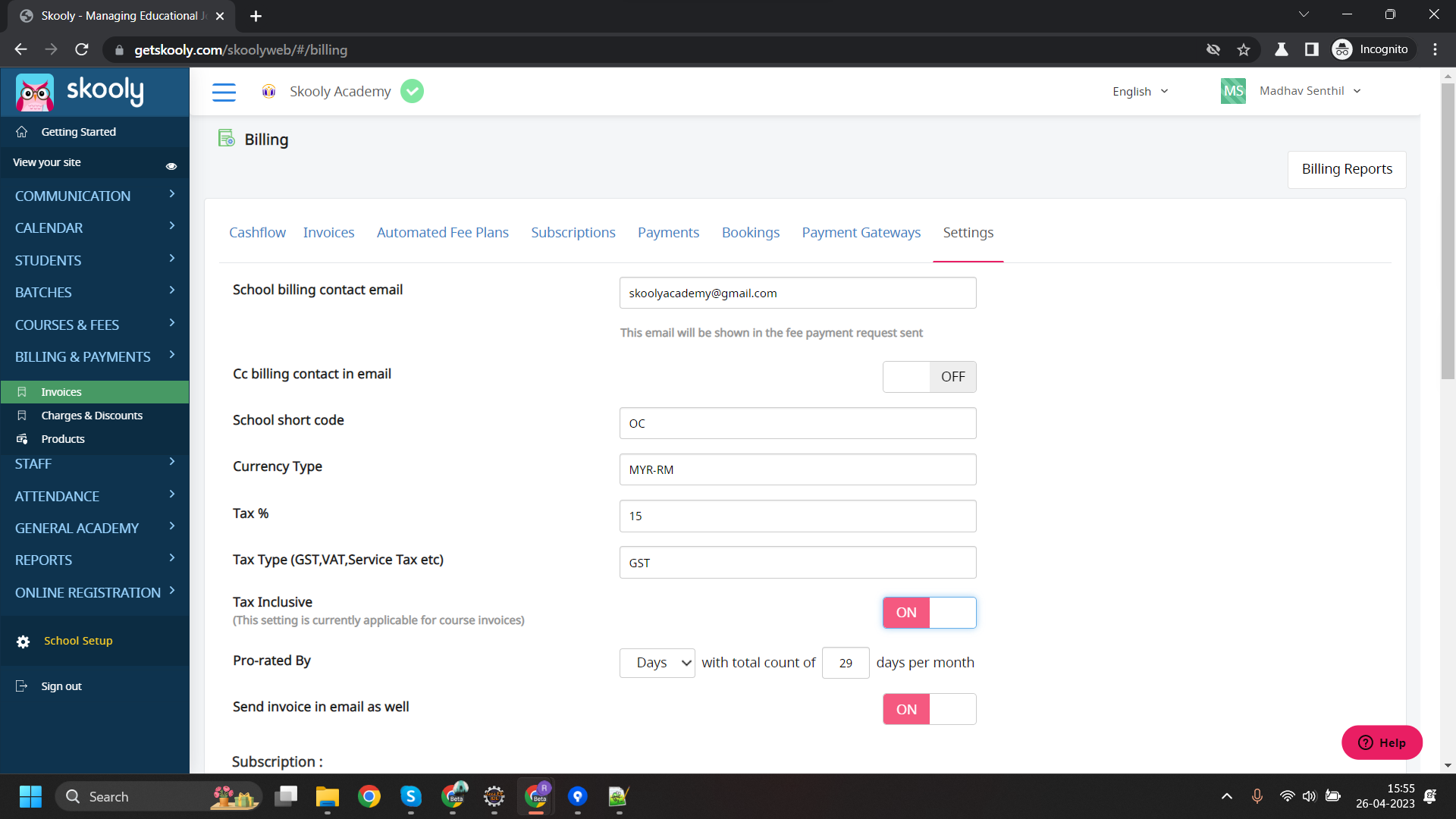
Task: Click the red Help button
Action: point(1381,742)
